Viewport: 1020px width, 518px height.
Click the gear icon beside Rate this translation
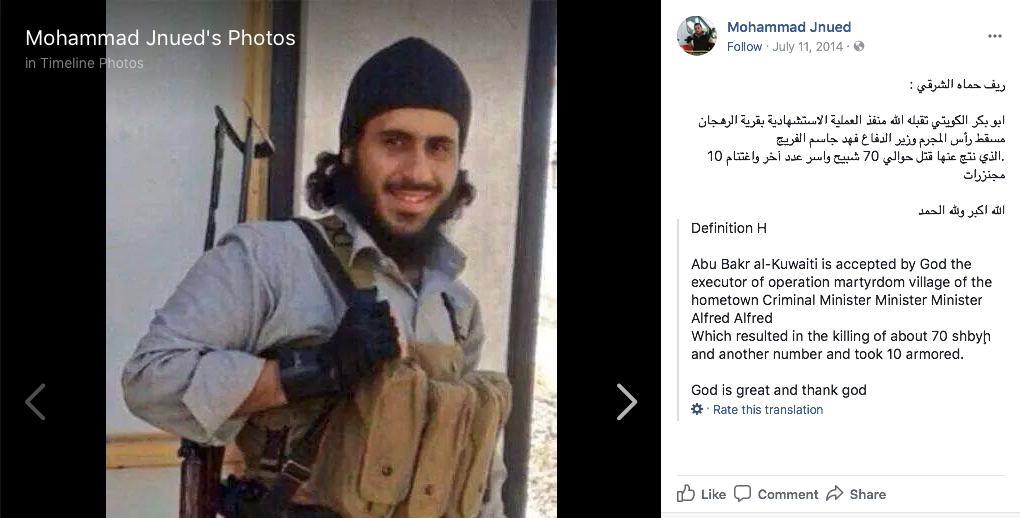click(697, 409)
